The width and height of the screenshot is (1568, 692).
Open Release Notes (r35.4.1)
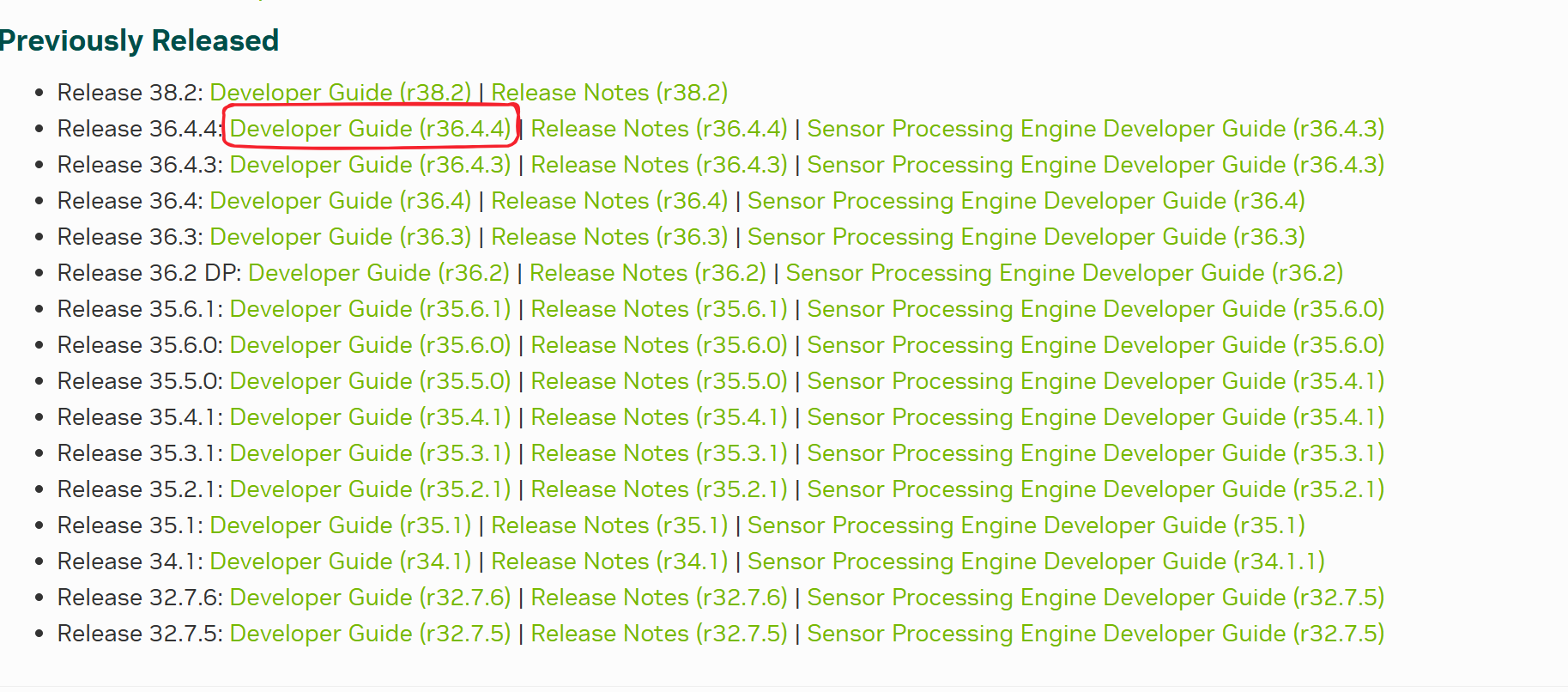tap(658, 417)
